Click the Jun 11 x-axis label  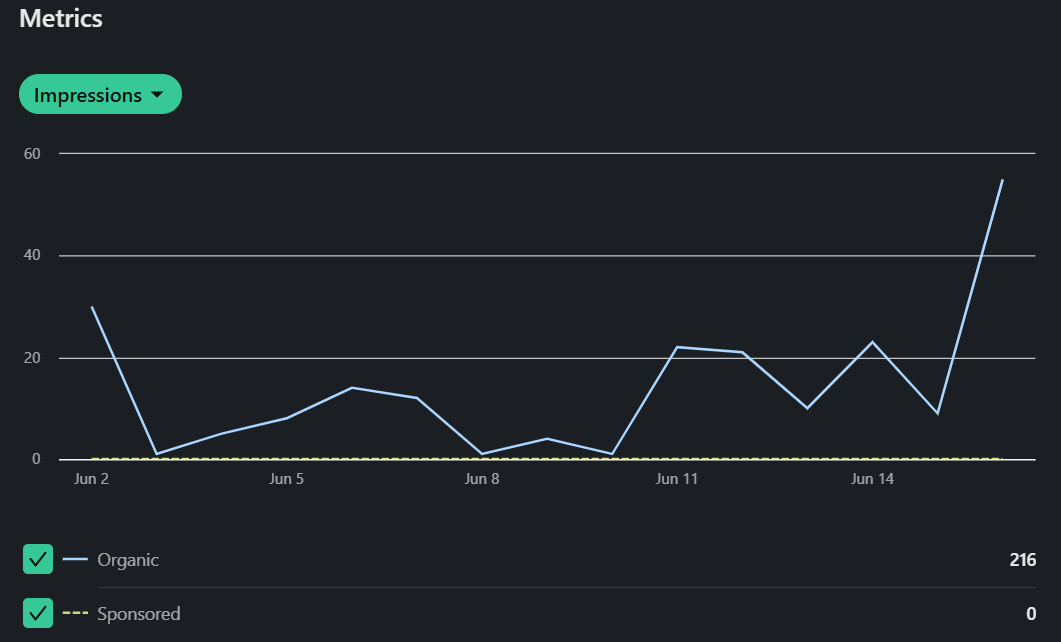(677, 479)
